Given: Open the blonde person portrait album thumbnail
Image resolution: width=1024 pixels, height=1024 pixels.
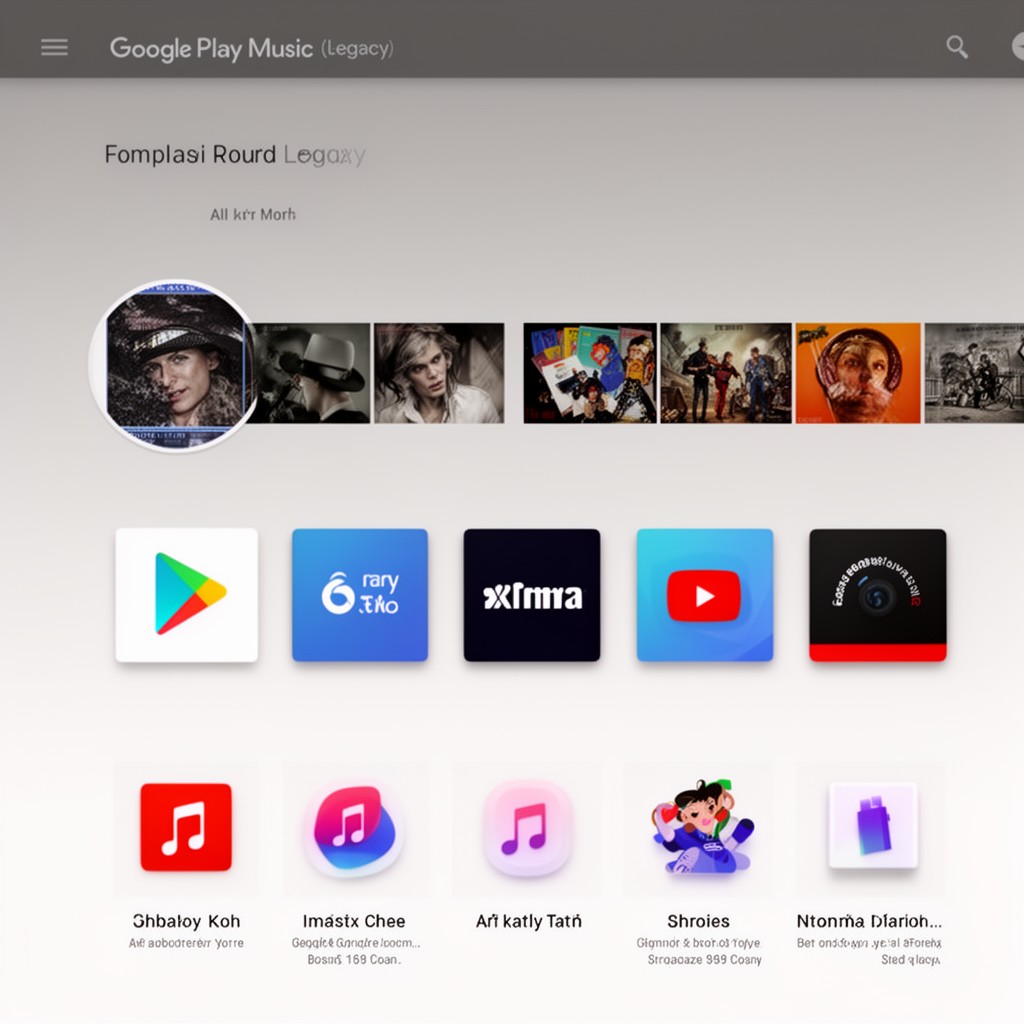Looking at the screenshot, I should 439,373.
